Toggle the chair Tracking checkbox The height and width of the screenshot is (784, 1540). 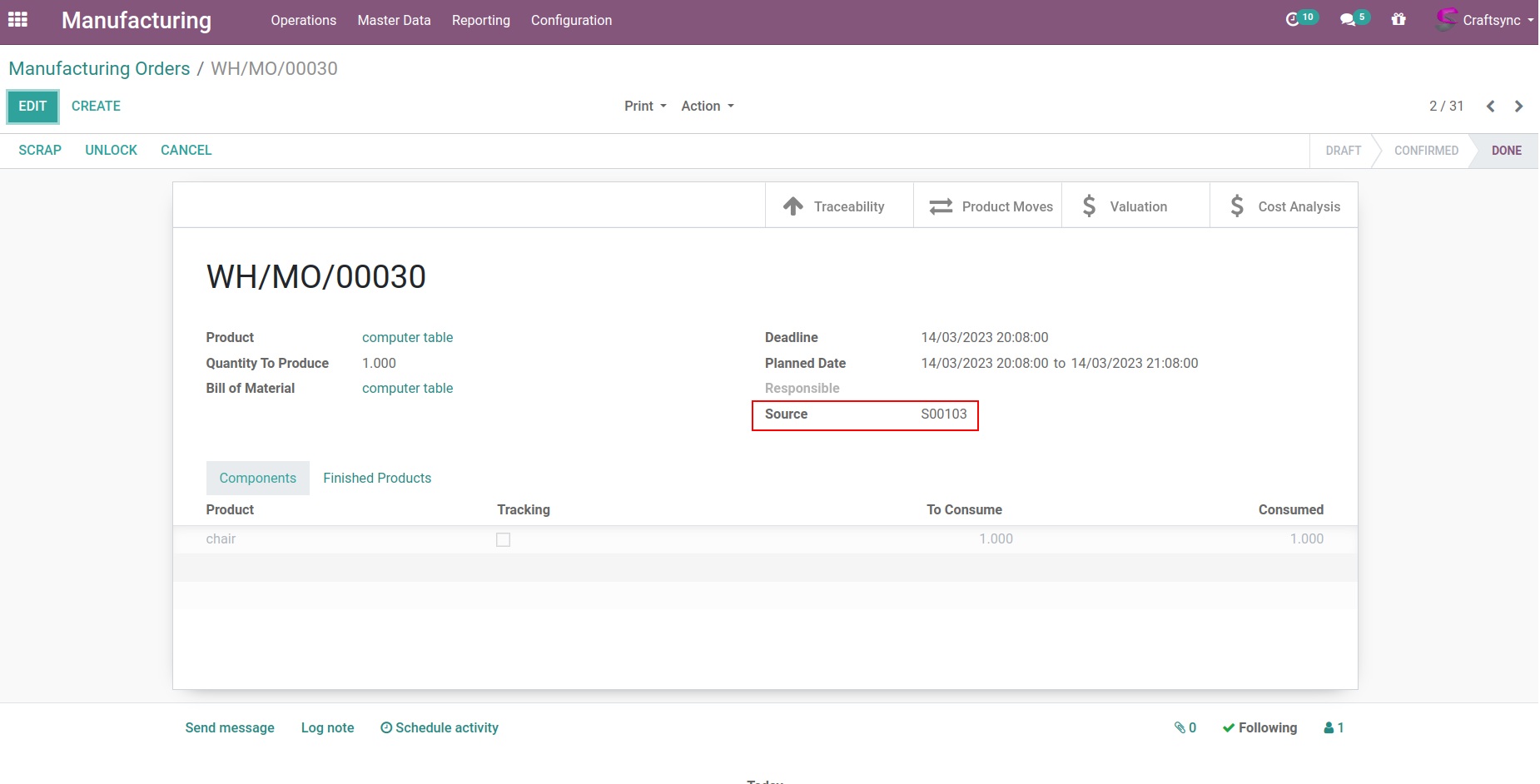[503, 539]
